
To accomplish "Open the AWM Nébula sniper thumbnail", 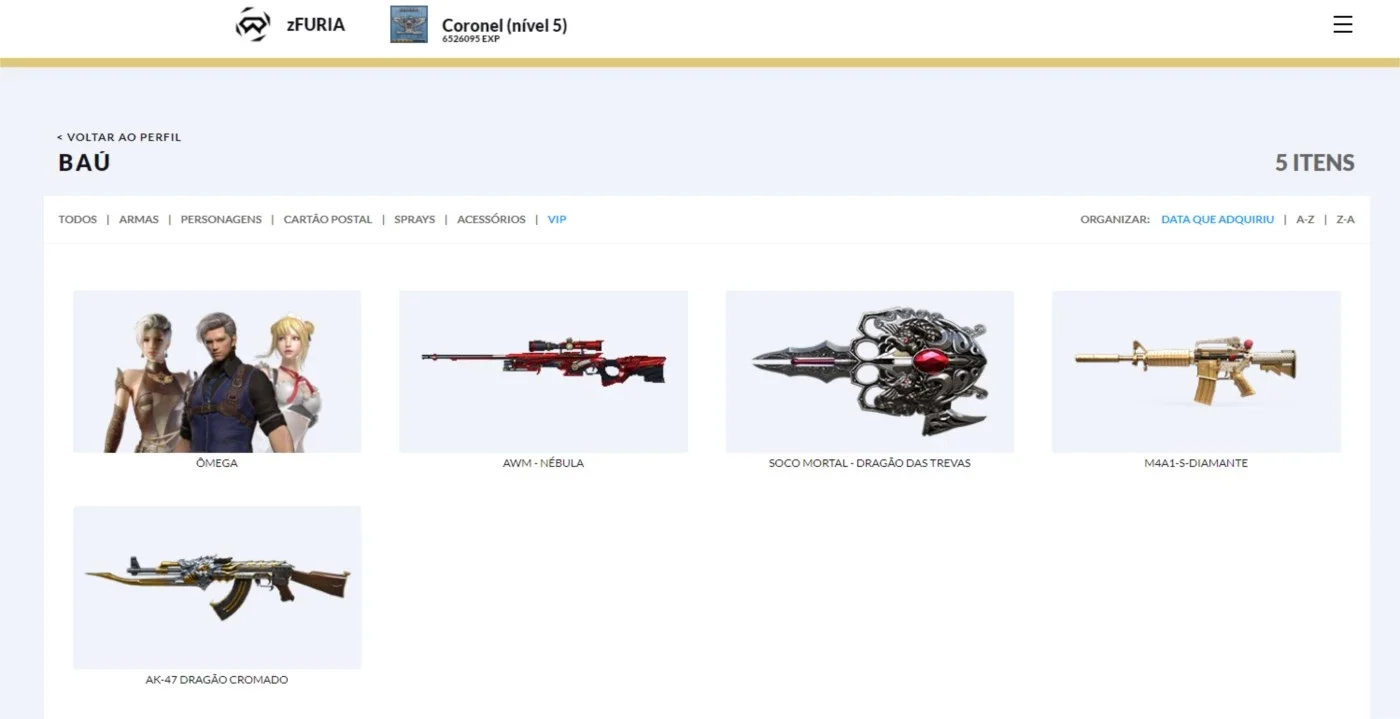I will pyautogui.click(x=543, y=371).
